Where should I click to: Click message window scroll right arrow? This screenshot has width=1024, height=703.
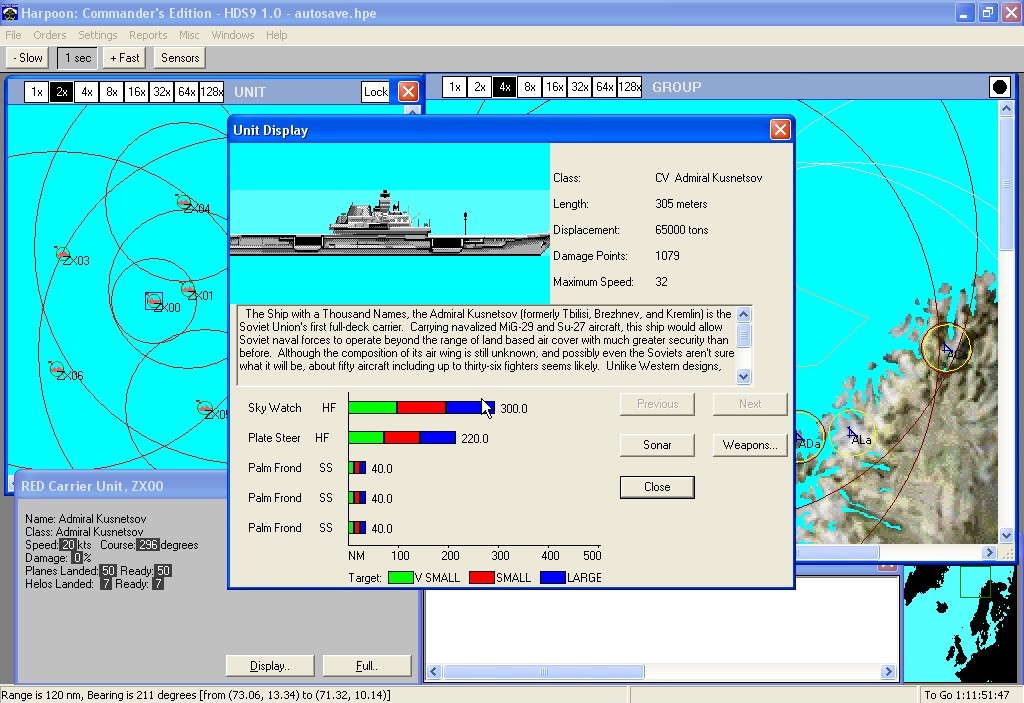888,672
